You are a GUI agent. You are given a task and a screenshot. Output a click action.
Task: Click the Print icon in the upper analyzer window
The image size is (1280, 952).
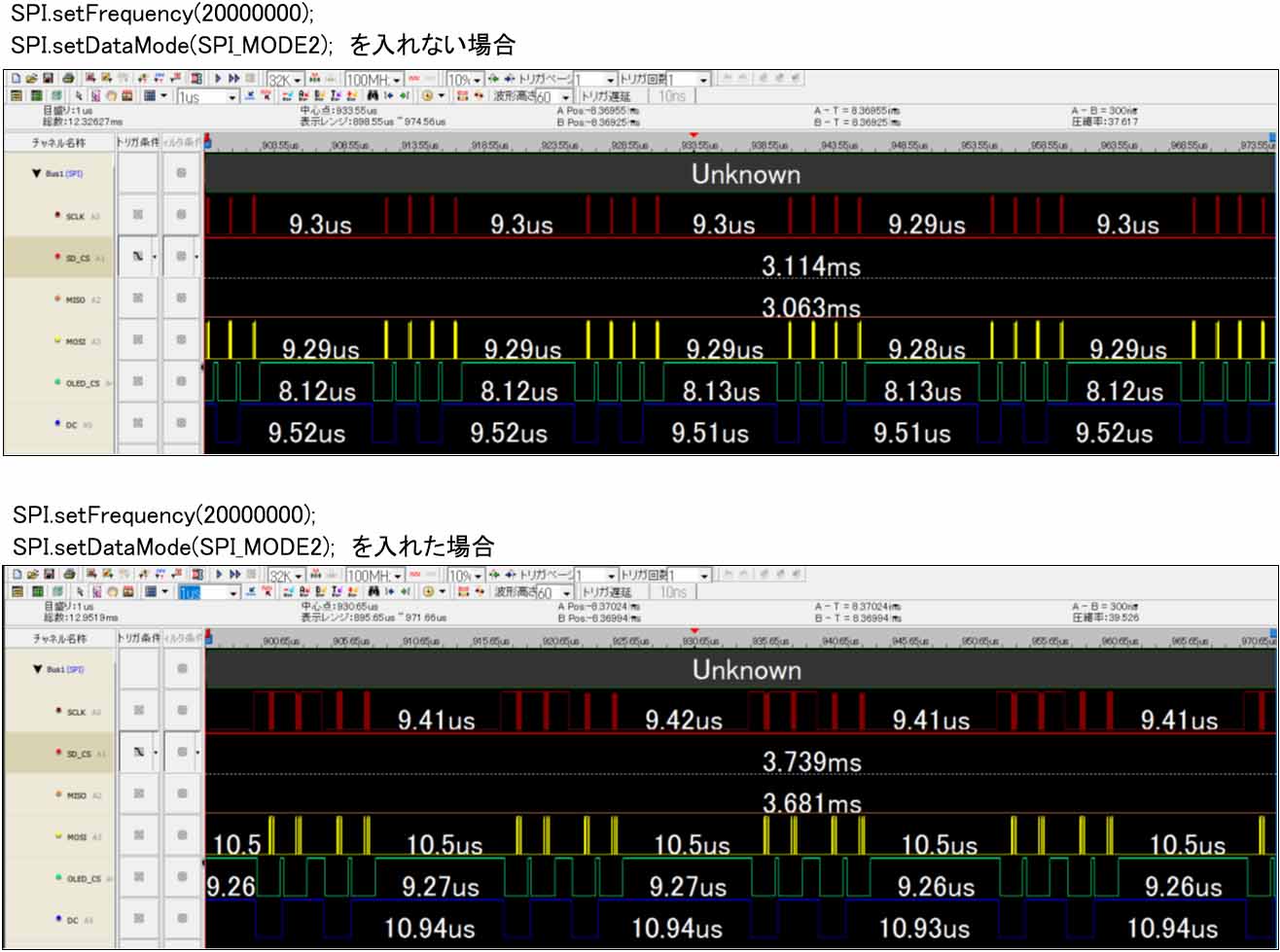tap(69, 78)
